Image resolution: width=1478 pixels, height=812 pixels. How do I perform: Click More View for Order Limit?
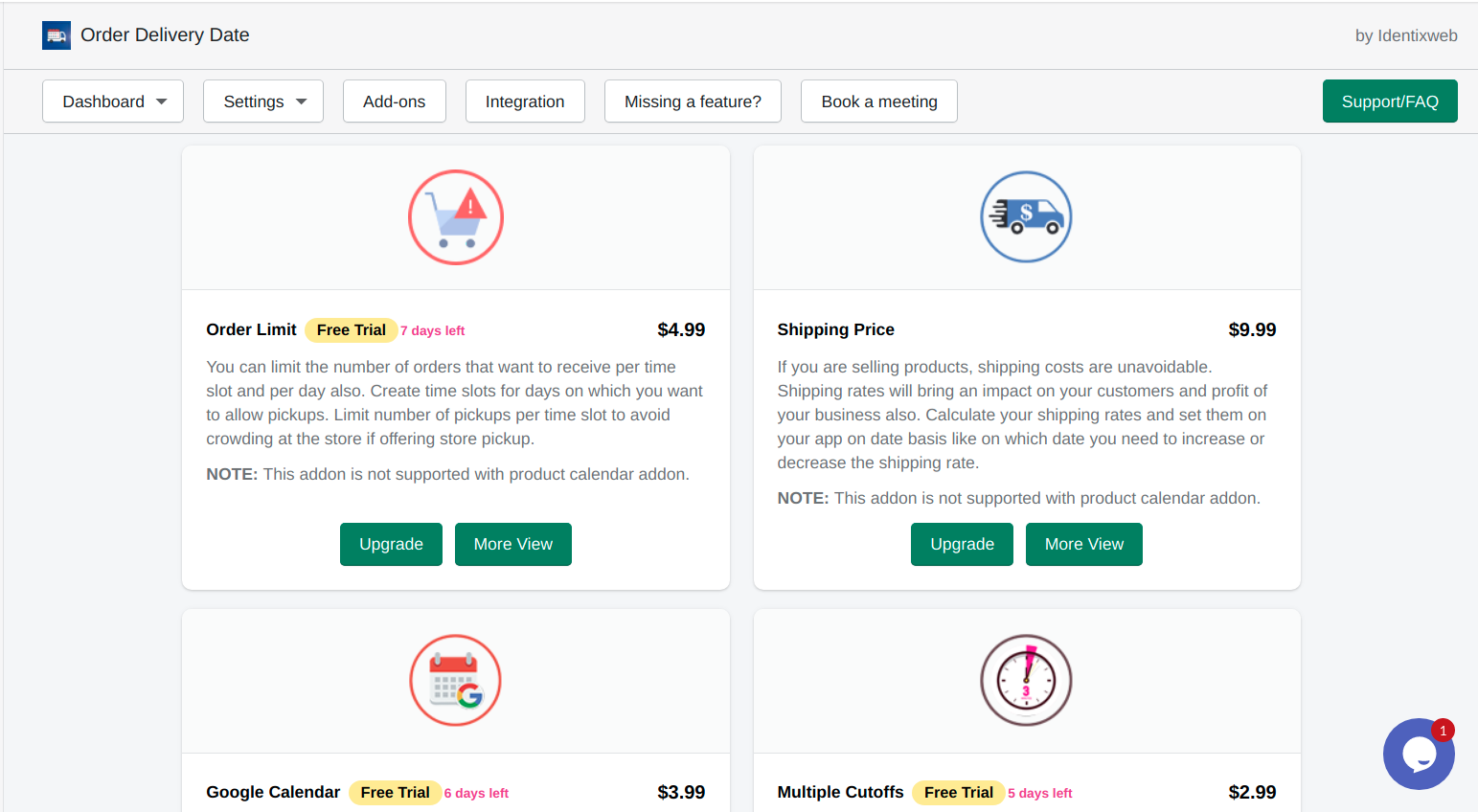(x=513, y=544)
